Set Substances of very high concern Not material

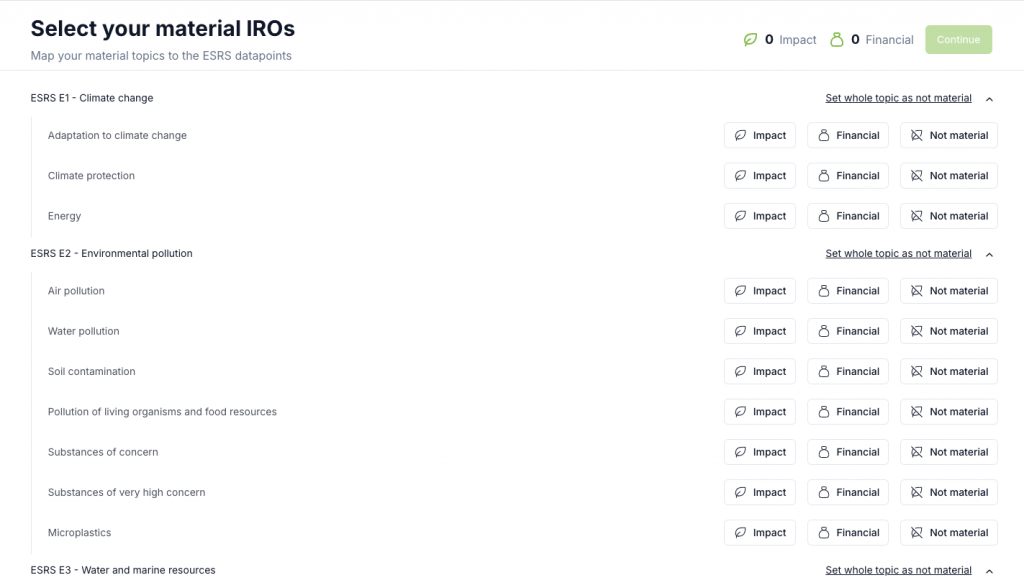coord(949,493)
